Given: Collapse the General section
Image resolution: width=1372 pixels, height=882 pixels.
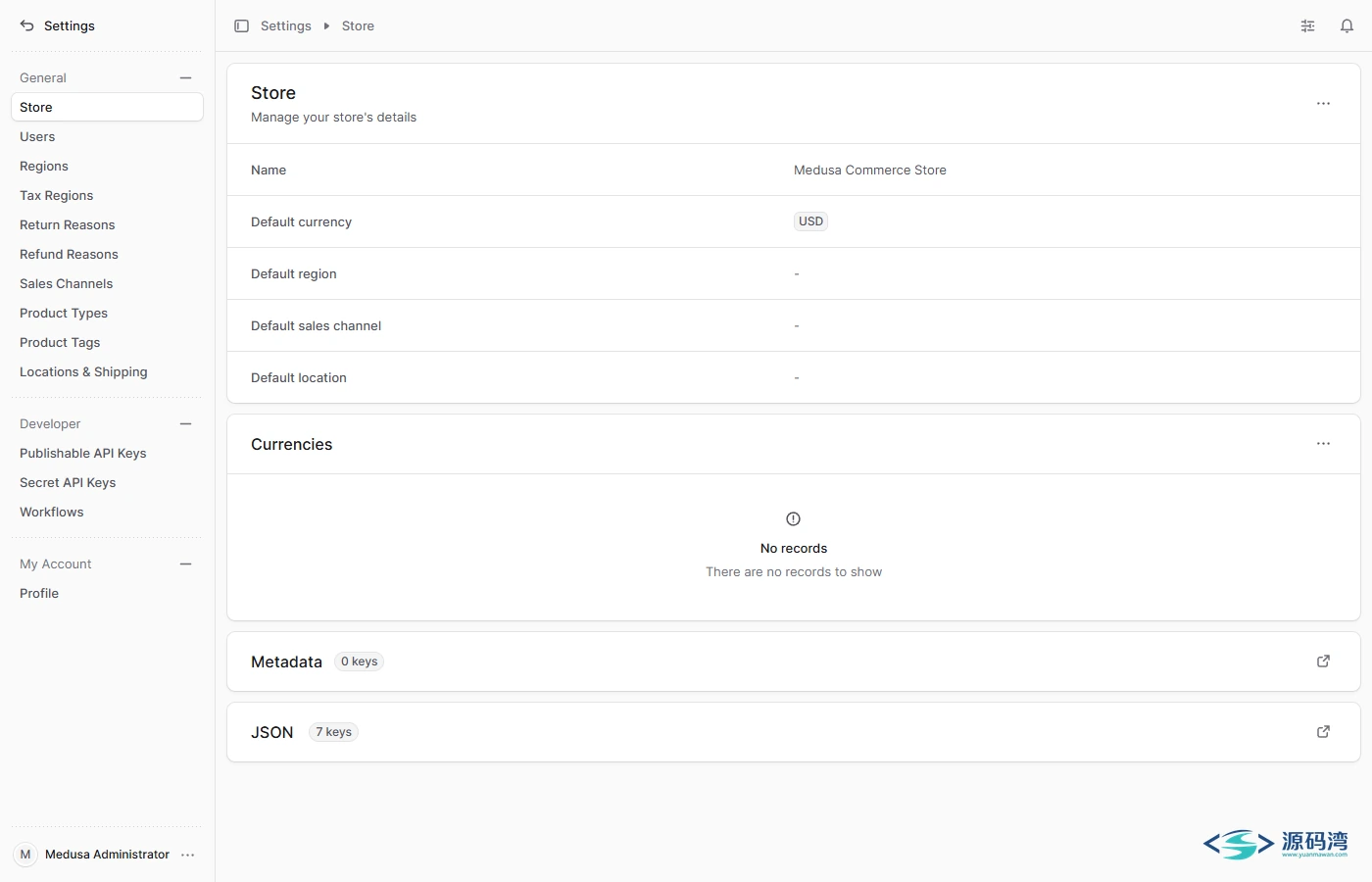Looking at the screenshot, I should [x=186, y=77].
